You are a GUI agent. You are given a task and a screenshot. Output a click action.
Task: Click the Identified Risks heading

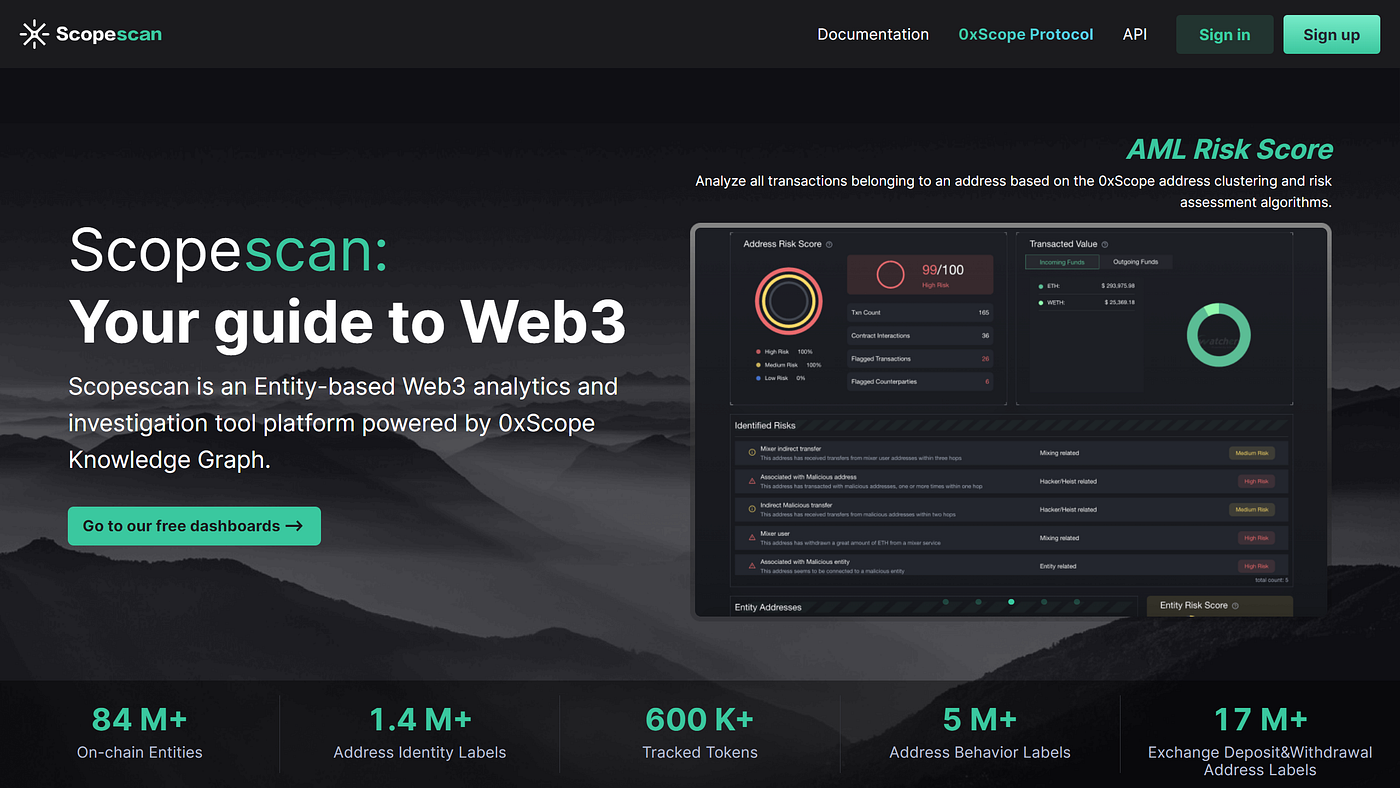click(x=765, y=426)
